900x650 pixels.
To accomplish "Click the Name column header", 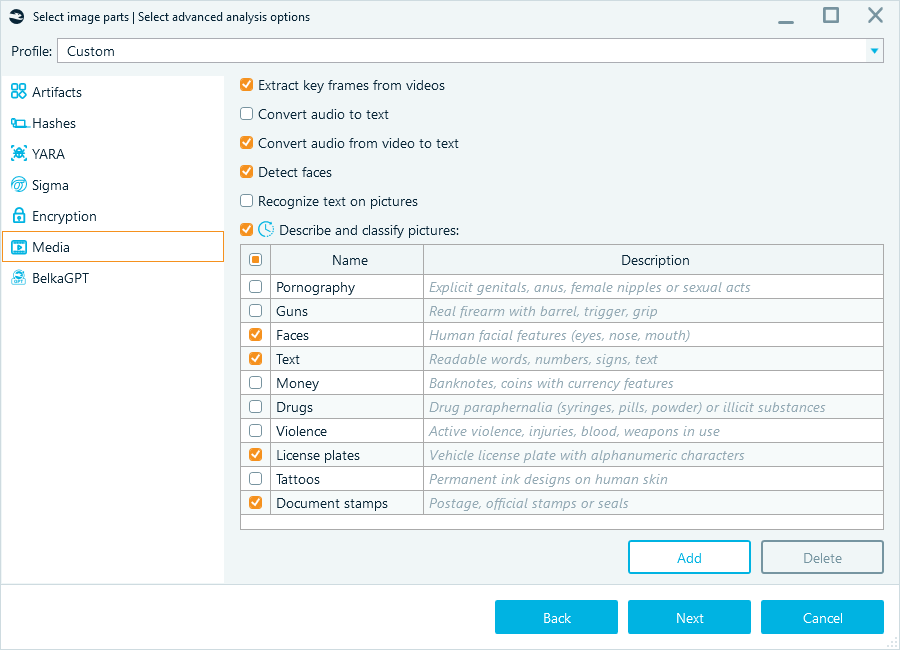I will pos(349,260).
